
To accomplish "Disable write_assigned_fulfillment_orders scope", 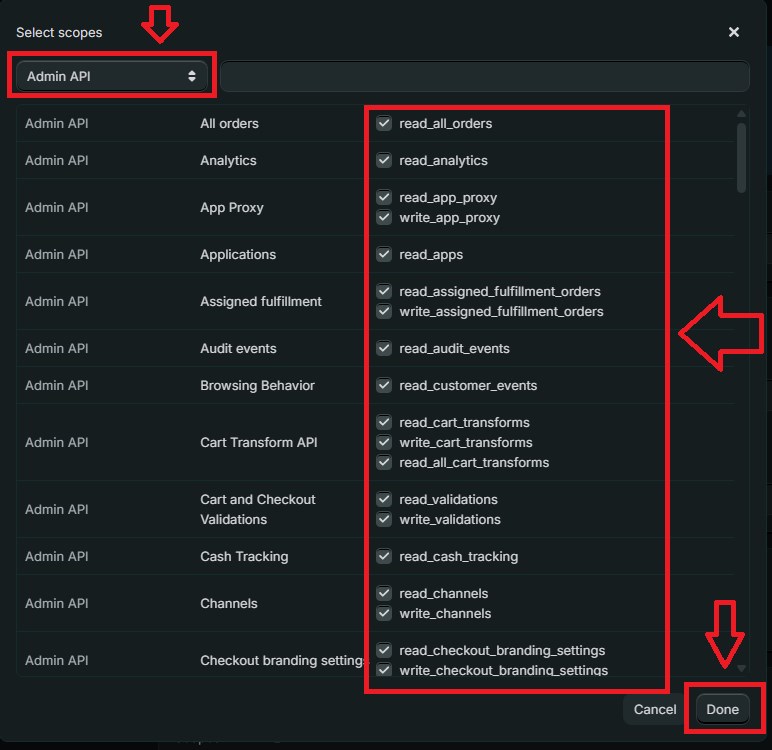I will point(384,312).
